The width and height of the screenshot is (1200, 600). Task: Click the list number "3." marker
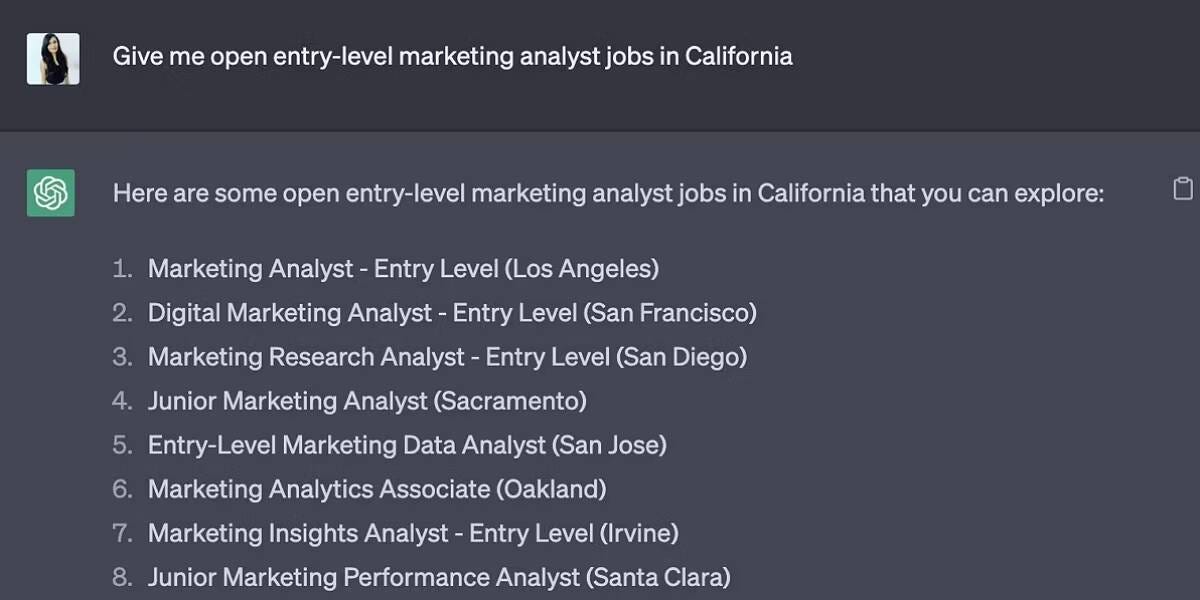[122, 357]
